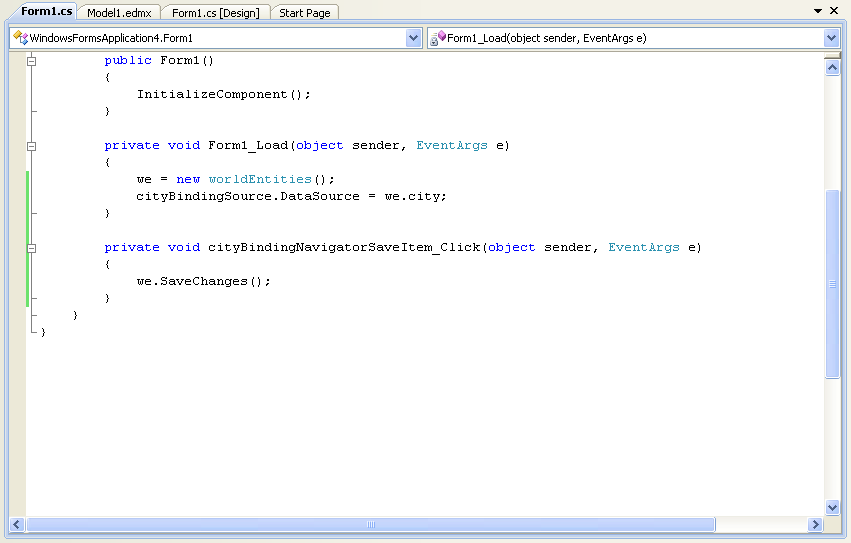
Task: Close the current document with the X
Action: (835, 11)
